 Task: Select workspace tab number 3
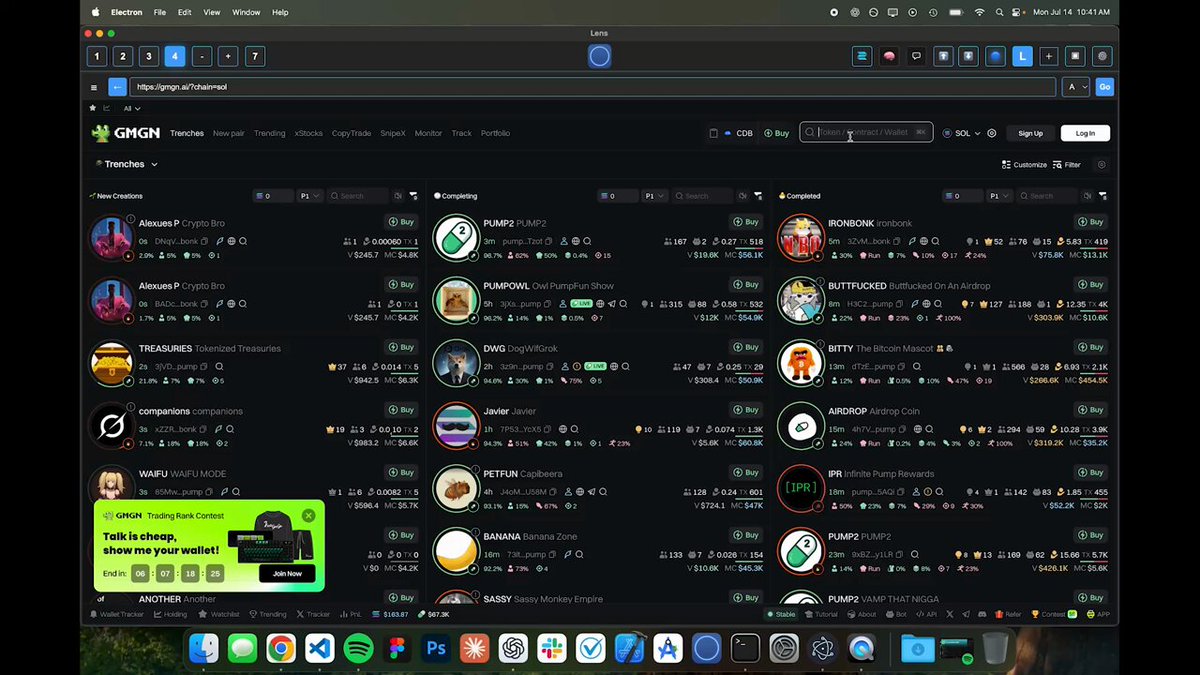pyautogui.click(x=149, y=57)
